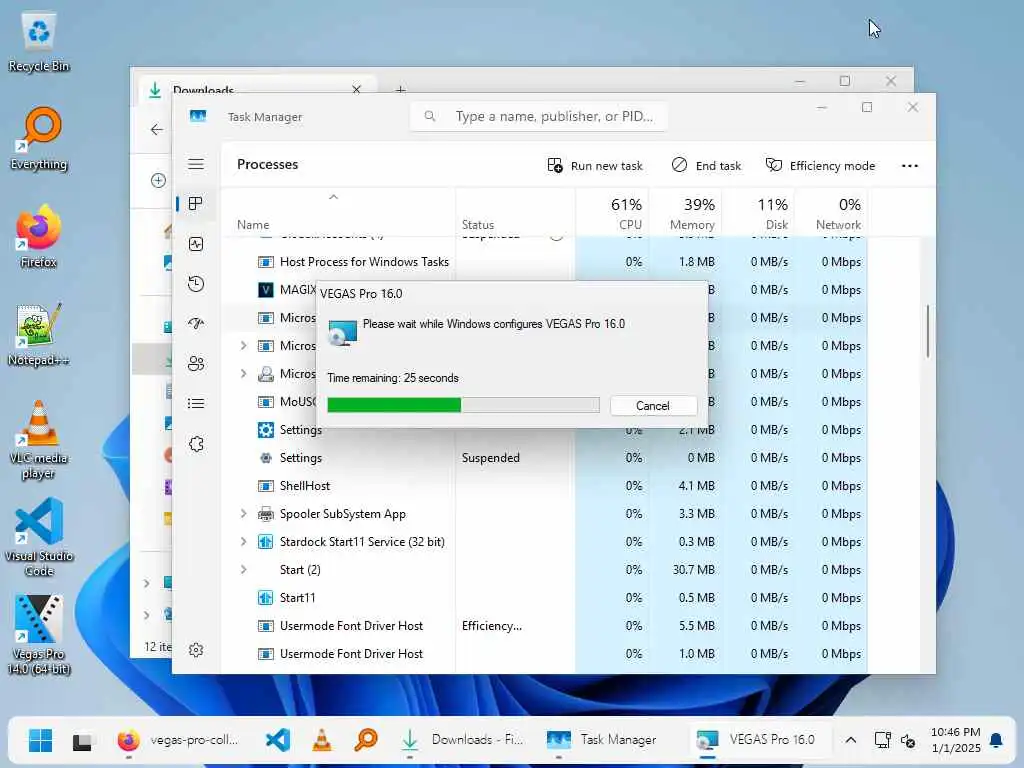Open notification bell in taskbar
Image resolution: width=1024 pixels, height=768 pixels.
[996, 740]
